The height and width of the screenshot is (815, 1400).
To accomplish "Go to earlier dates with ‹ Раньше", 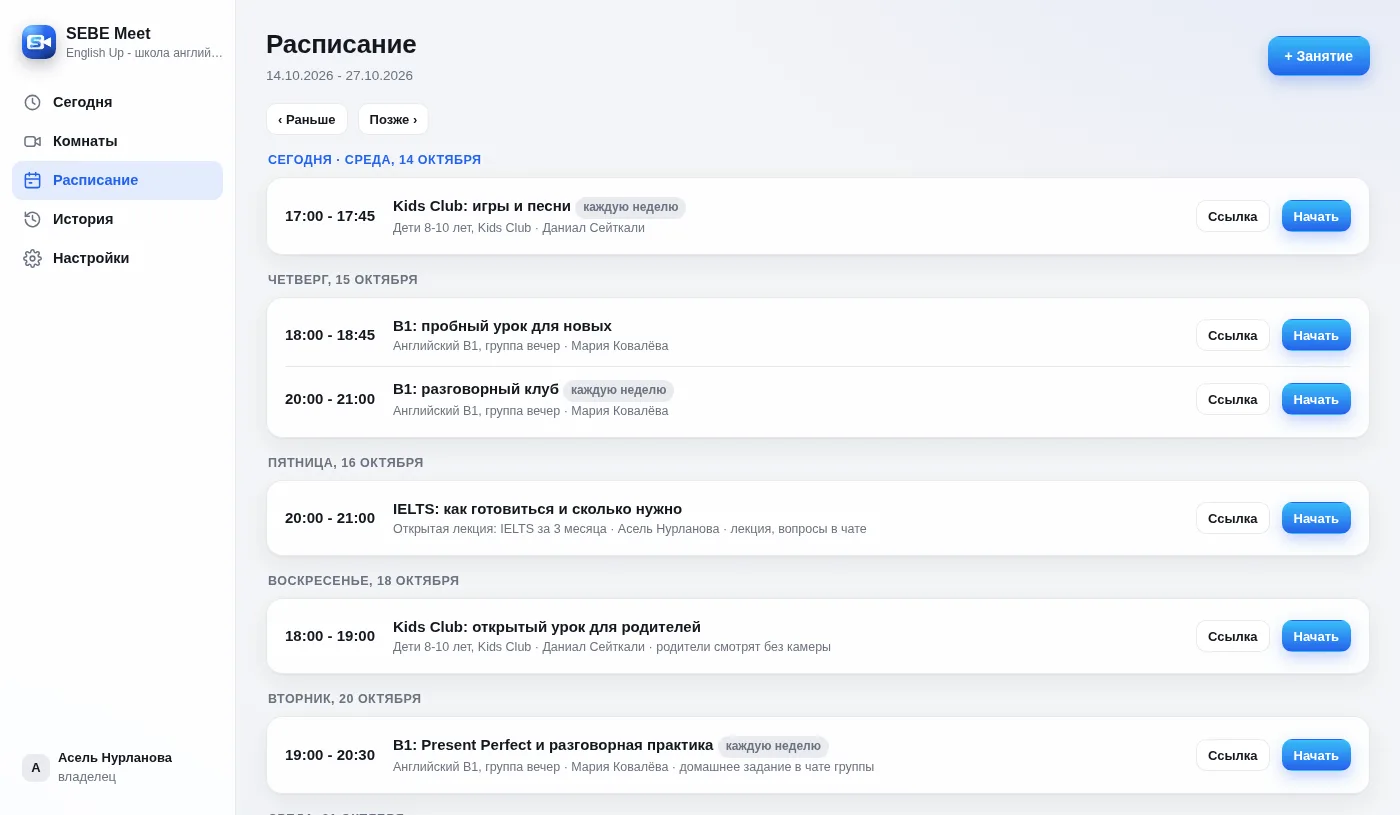I will point(306,119).
